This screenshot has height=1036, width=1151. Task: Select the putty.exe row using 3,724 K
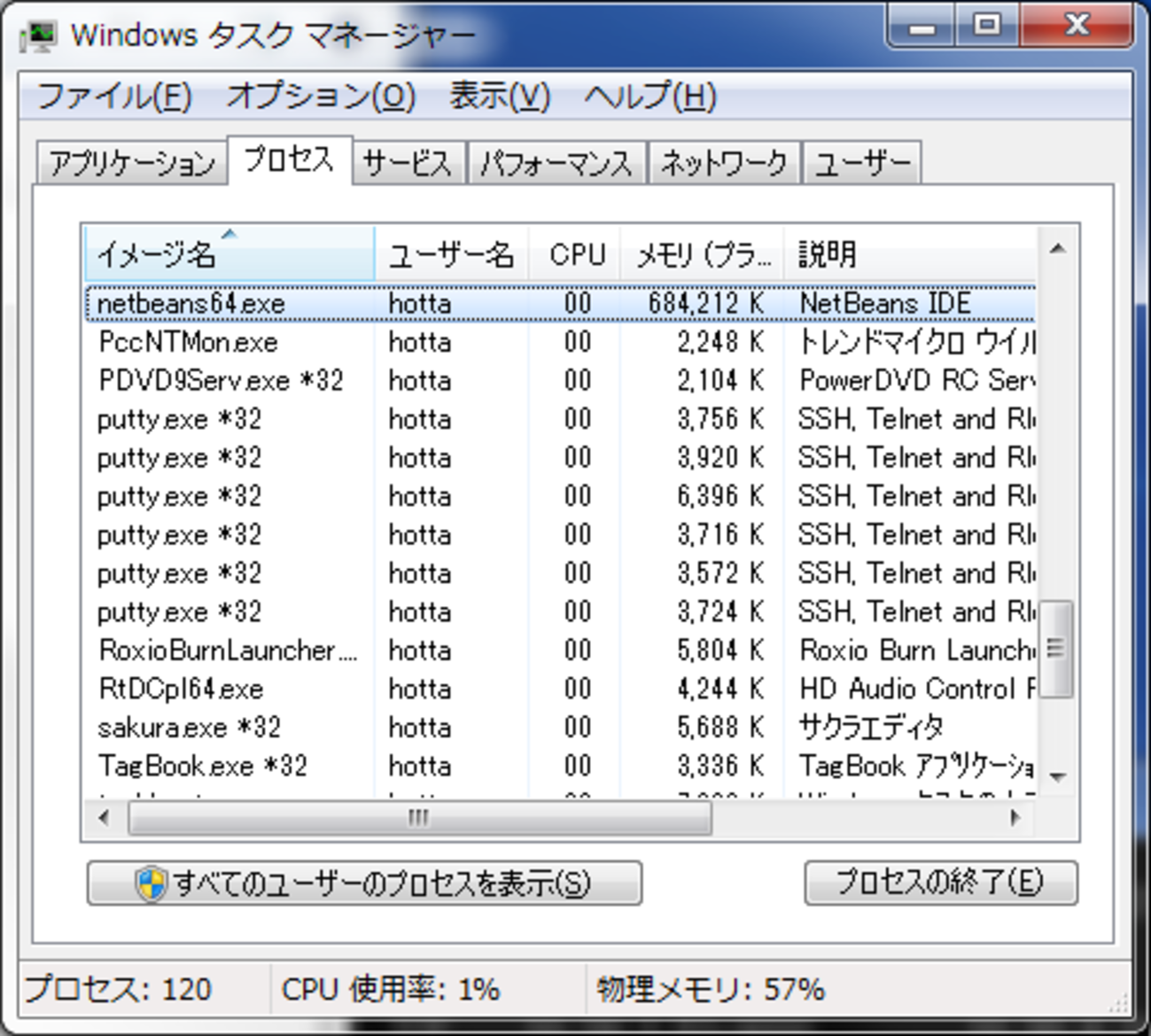[560, 611]
